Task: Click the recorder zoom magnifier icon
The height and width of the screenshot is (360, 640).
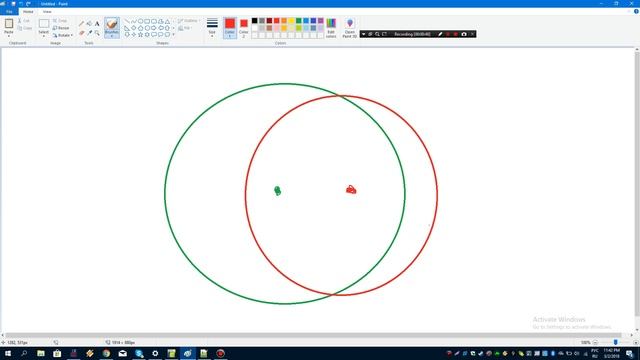Action: tap(377, 34)
